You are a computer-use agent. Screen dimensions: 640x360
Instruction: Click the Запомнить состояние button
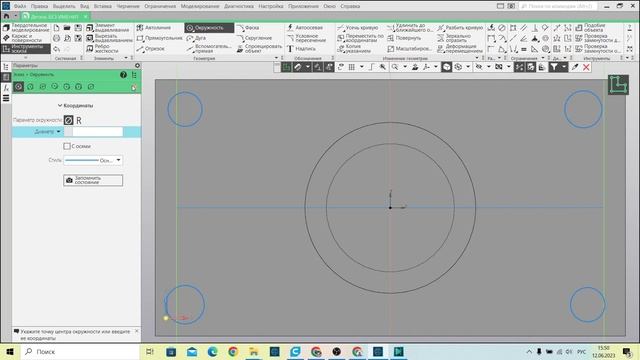point(93,180)
